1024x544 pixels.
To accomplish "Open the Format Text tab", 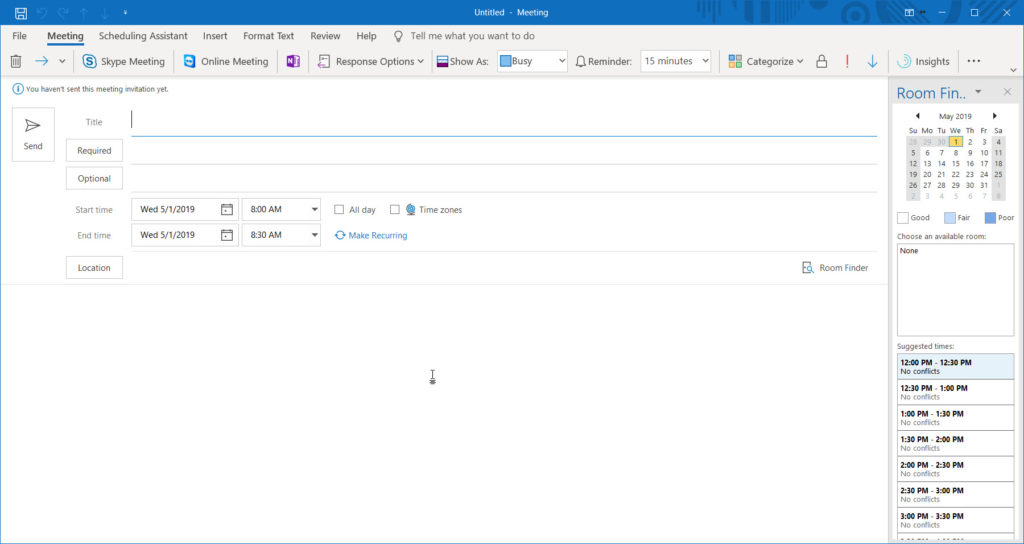I will tap(268, 36).
